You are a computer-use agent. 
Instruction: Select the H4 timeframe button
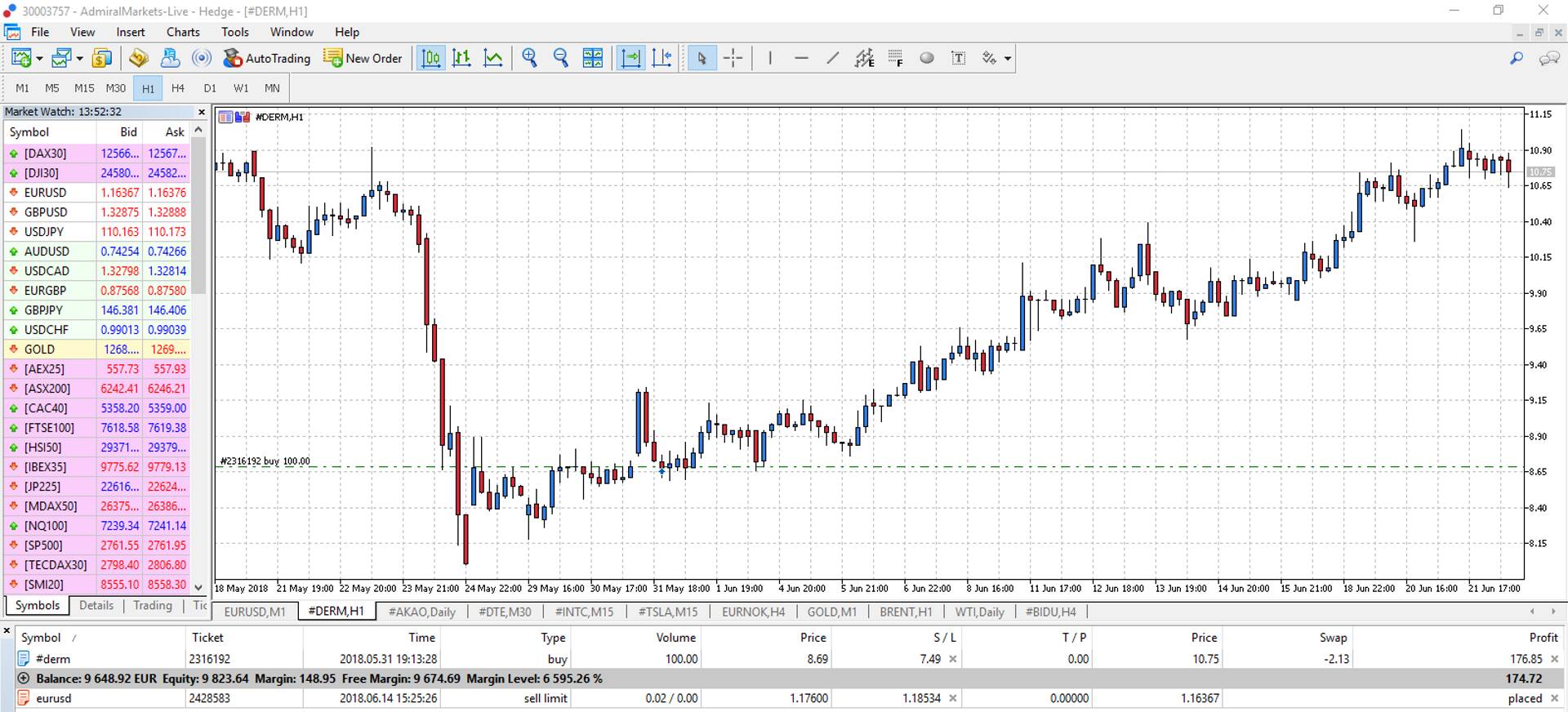tap(178, 88)
